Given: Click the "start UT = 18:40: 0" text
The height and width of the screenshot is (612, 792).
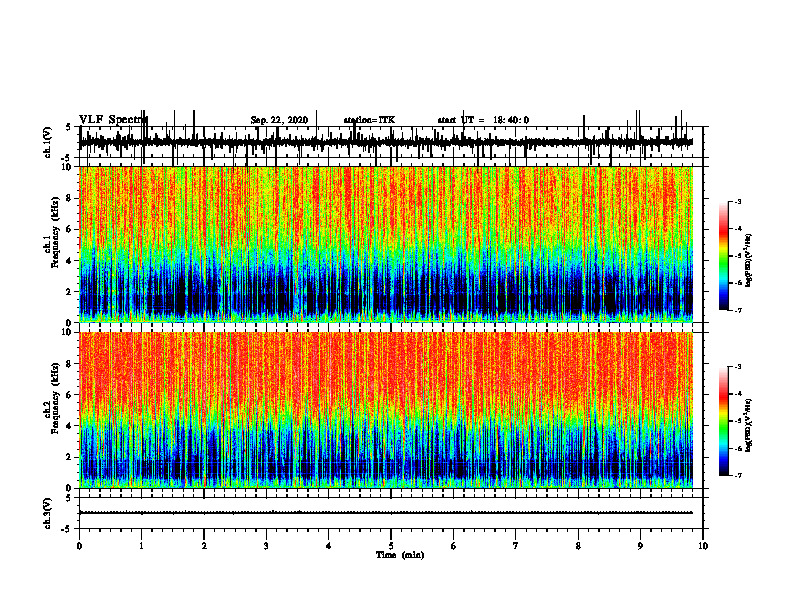Looking at the screenshot, I should 483,120.
